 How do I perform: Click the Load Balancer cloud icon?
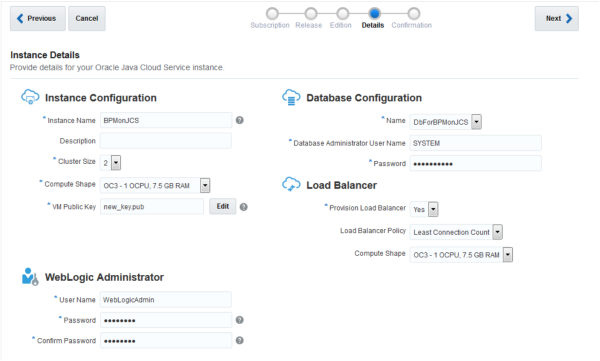click(x=291, y=184)
